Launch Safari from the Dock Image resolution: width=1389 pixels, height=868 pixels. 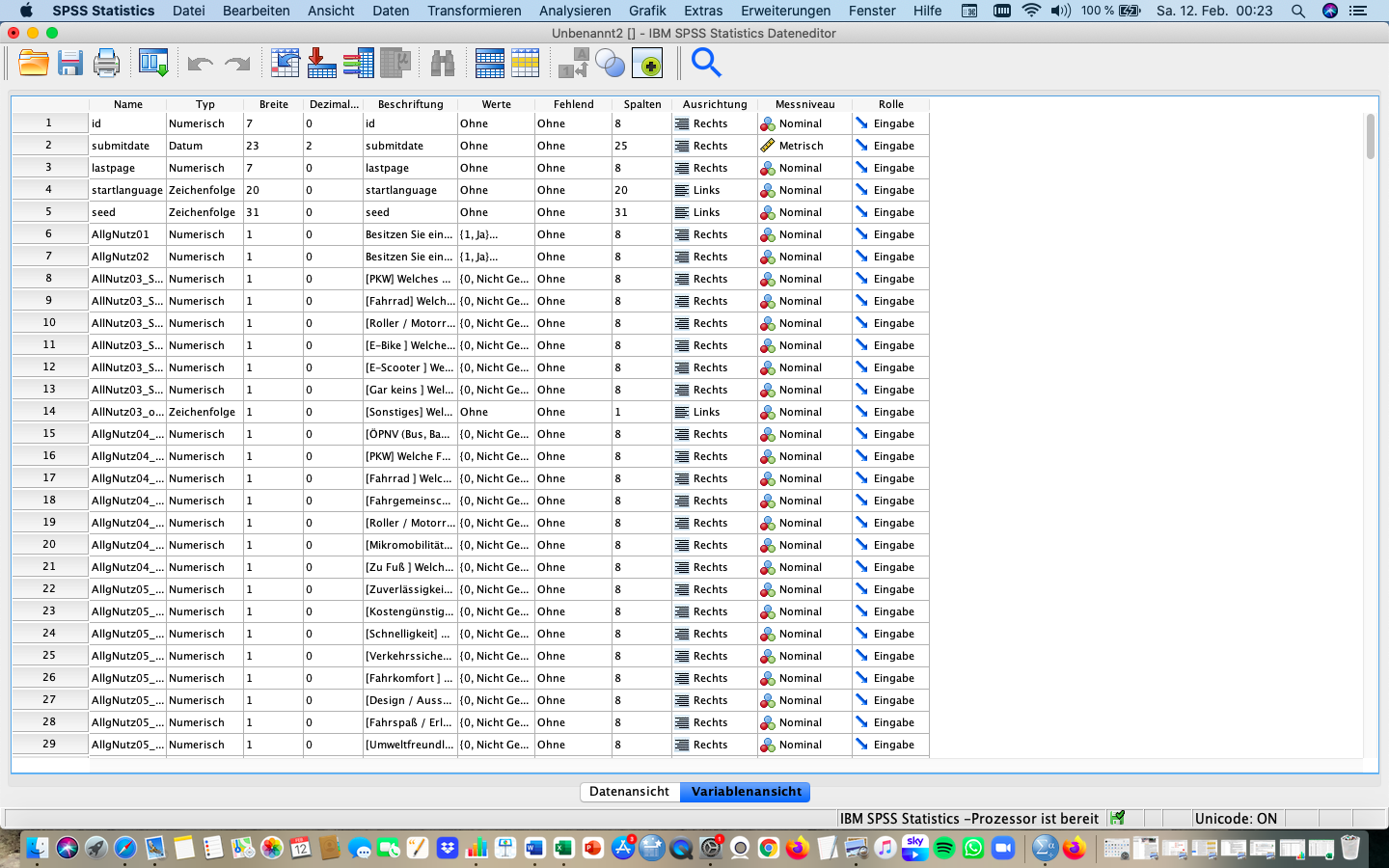(125, 848)
